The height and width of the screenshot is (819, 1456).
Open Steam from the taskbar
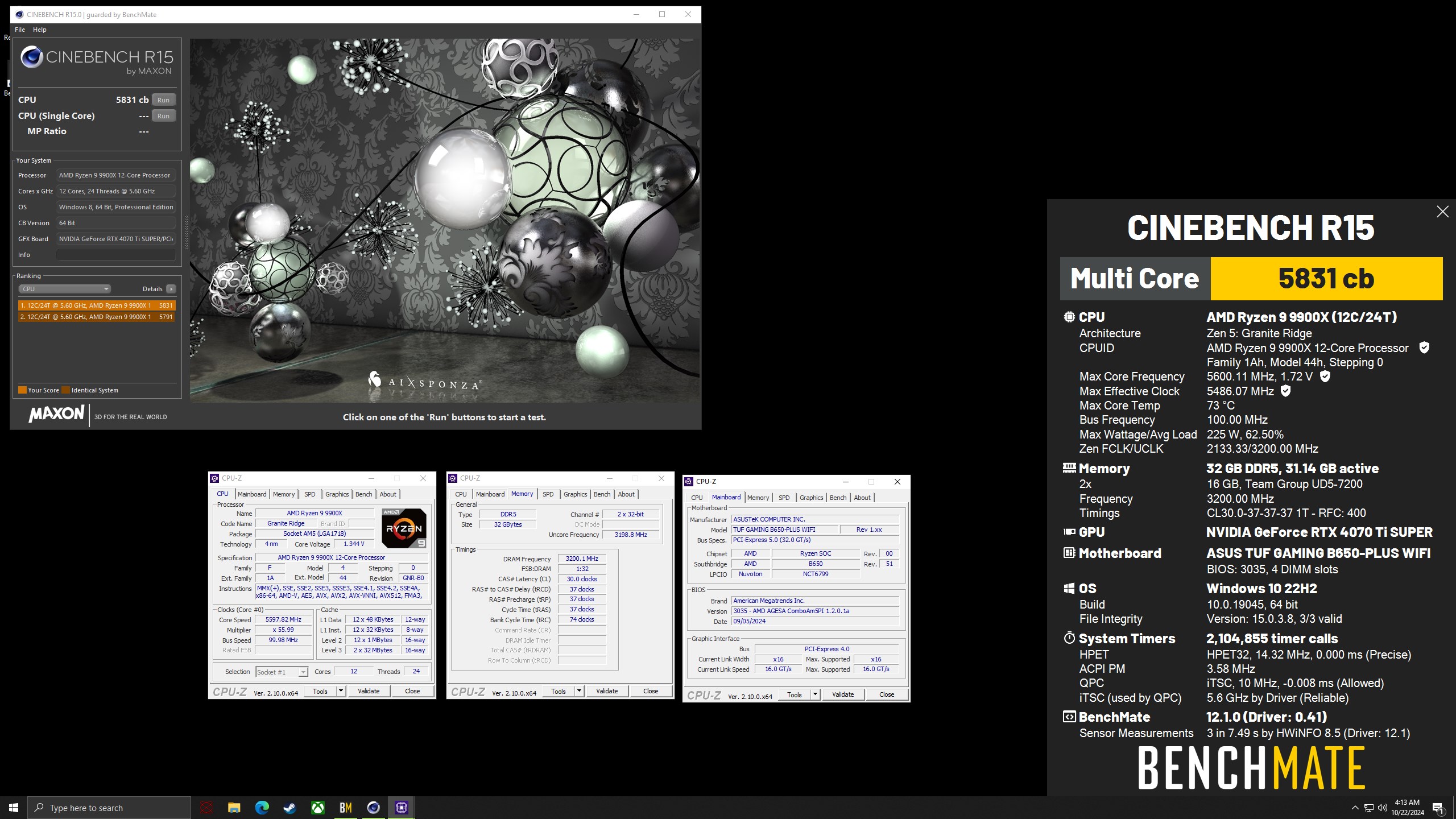(289, 808)
